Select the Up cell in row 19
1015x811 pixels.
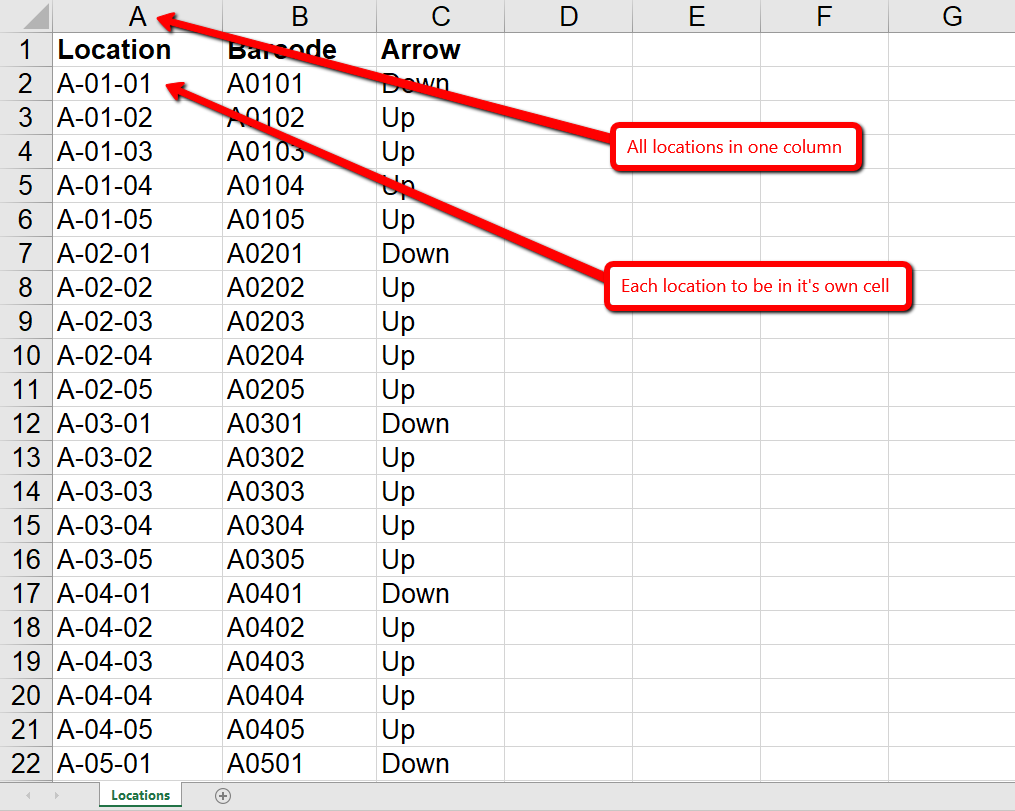coord(440,661)
